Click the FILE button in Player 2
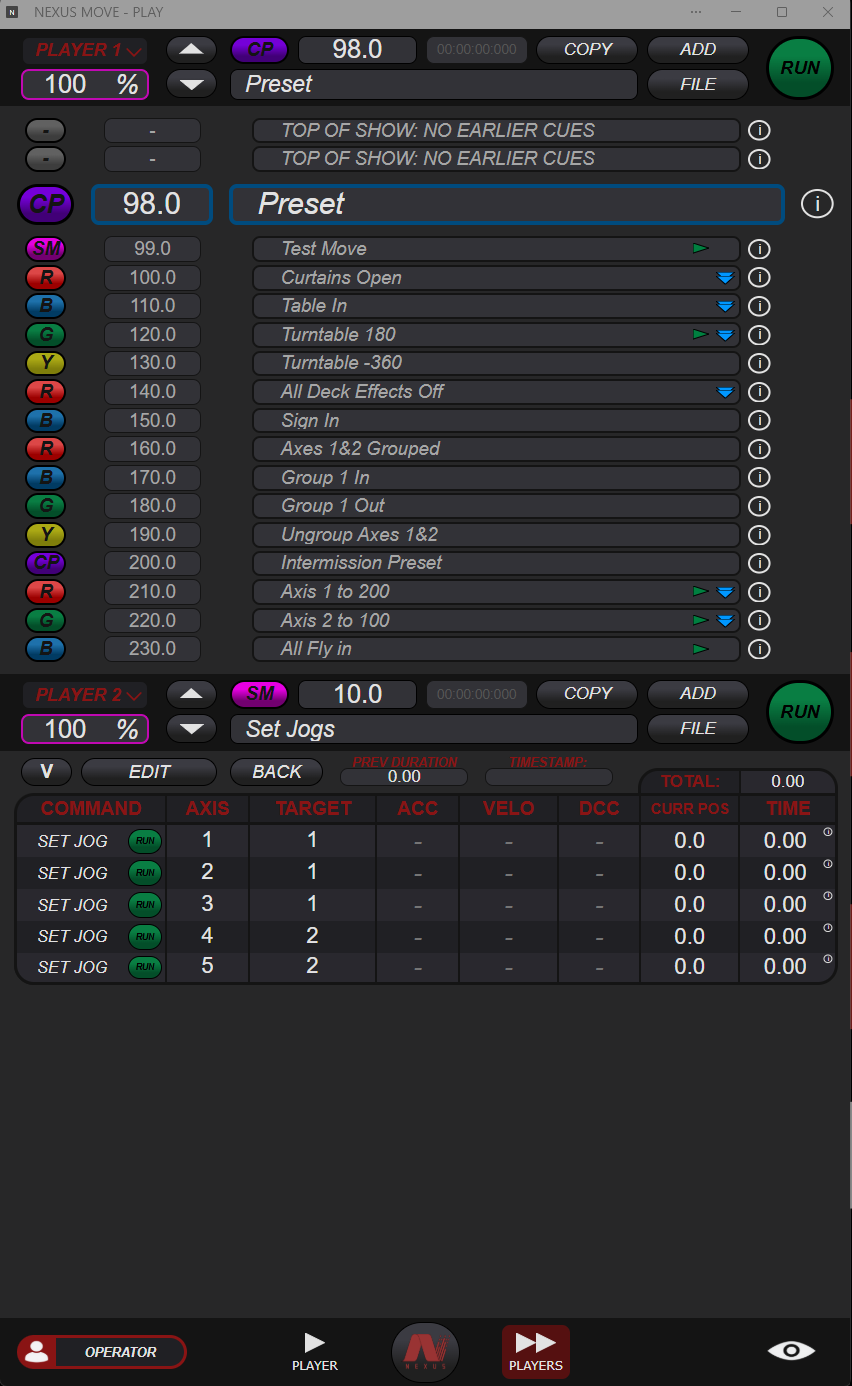Image resolution: width=852 pixels, height=1386 pixels. click(x=698, y=728)
